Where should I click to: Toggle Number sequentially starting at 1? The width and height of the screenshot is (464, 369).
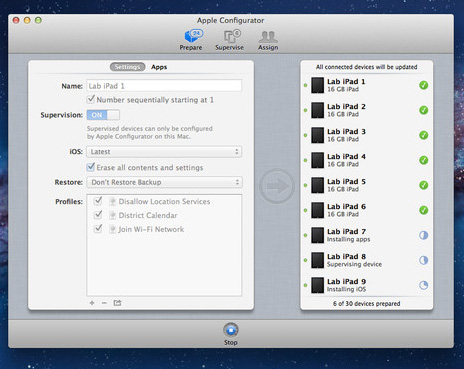91,99
